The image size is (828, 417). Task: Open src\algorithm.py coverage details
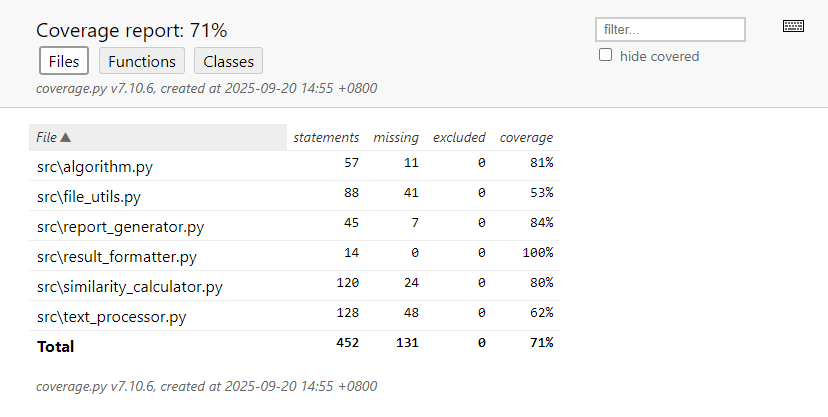click(x=95, y=167)
